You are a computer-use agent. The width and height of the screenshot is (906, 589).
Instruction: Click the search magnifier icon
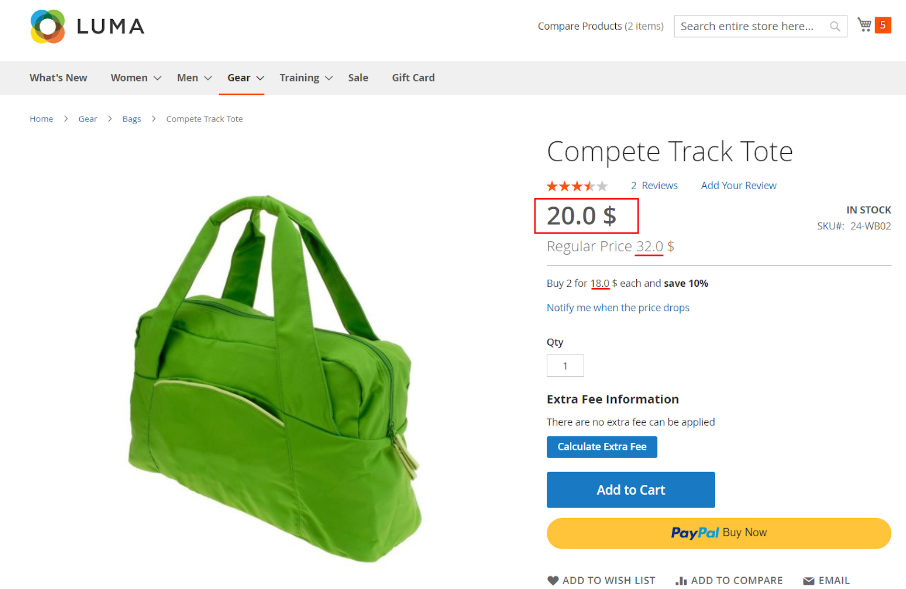click(835, 26)
